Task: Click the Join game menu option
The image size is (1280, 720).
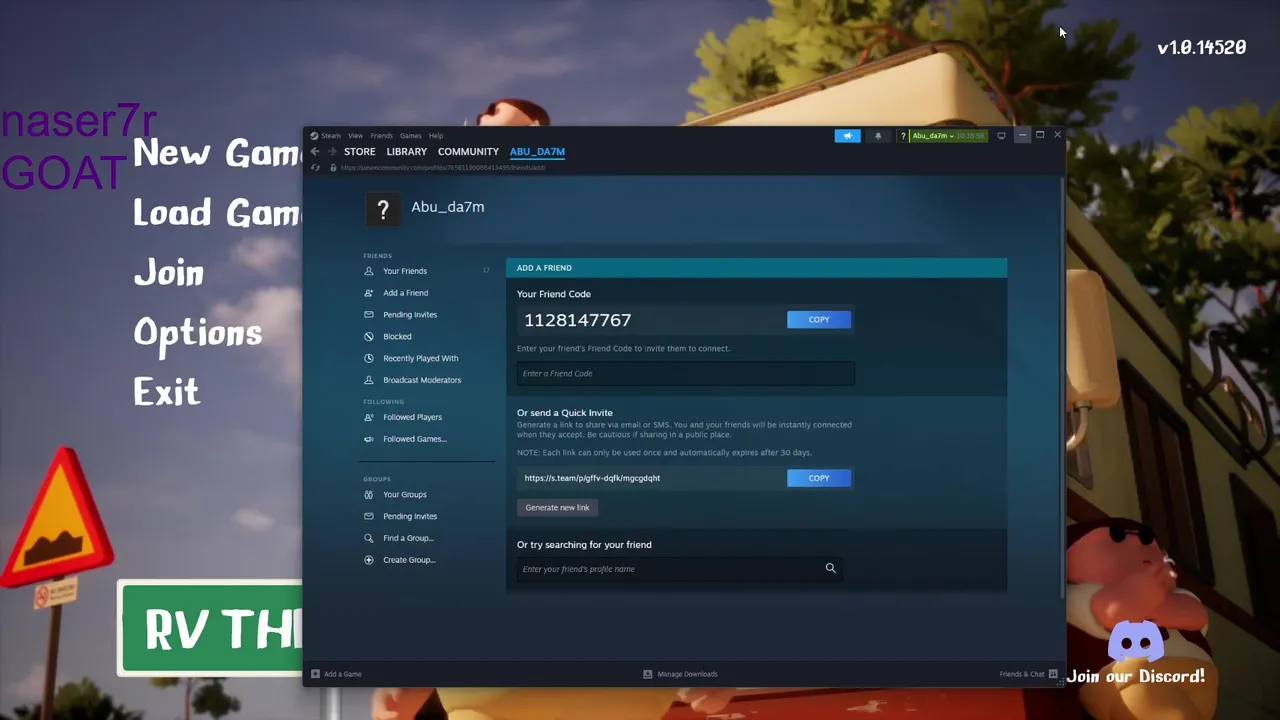Action: pyautogui.click(x=169, y=273)
